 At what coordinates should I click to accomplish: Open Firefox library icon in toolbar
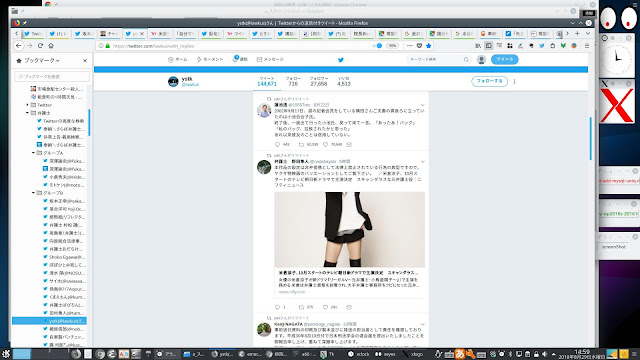[478, 46]
